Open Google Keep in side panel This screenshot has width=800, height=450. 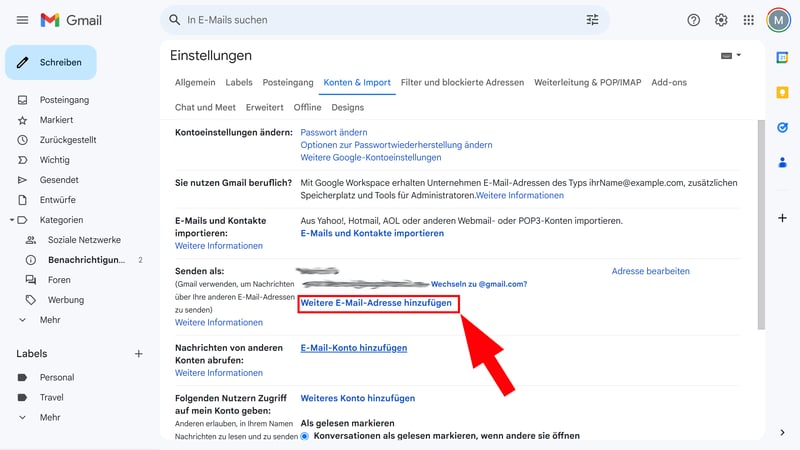pyautogui.click(x=782, y=93)
